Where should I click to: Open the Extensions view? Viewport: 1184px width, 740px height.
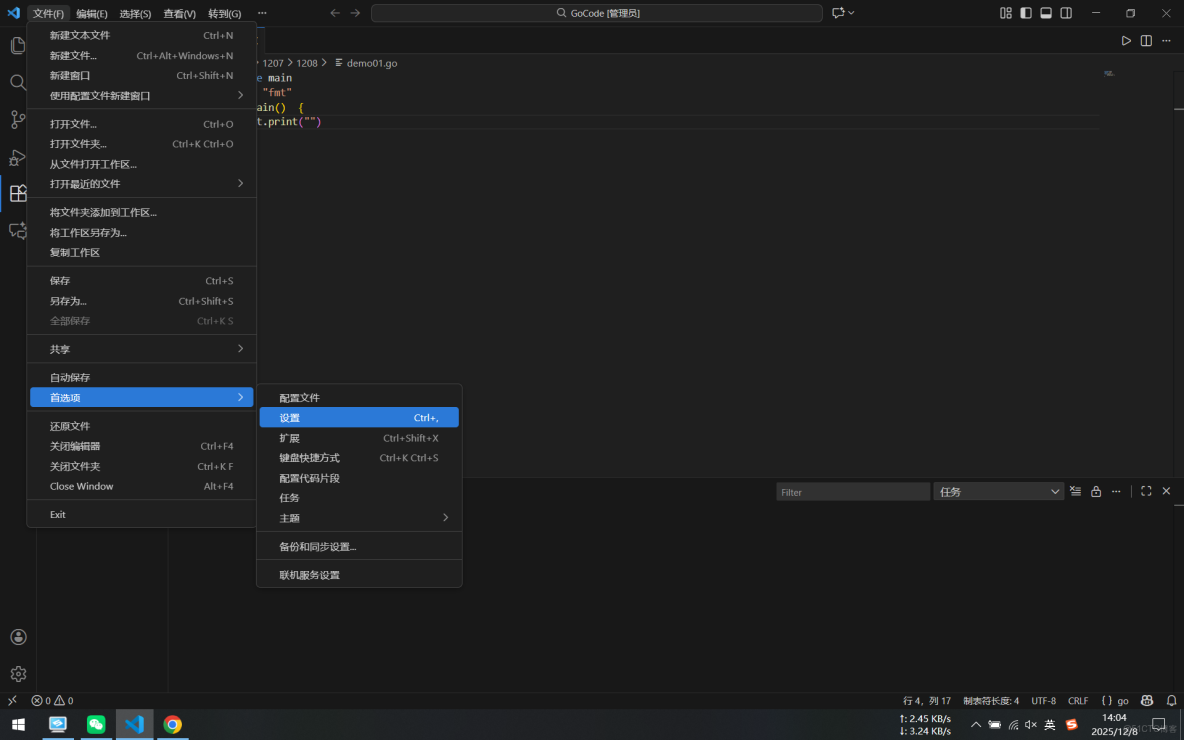coord(17,193)
